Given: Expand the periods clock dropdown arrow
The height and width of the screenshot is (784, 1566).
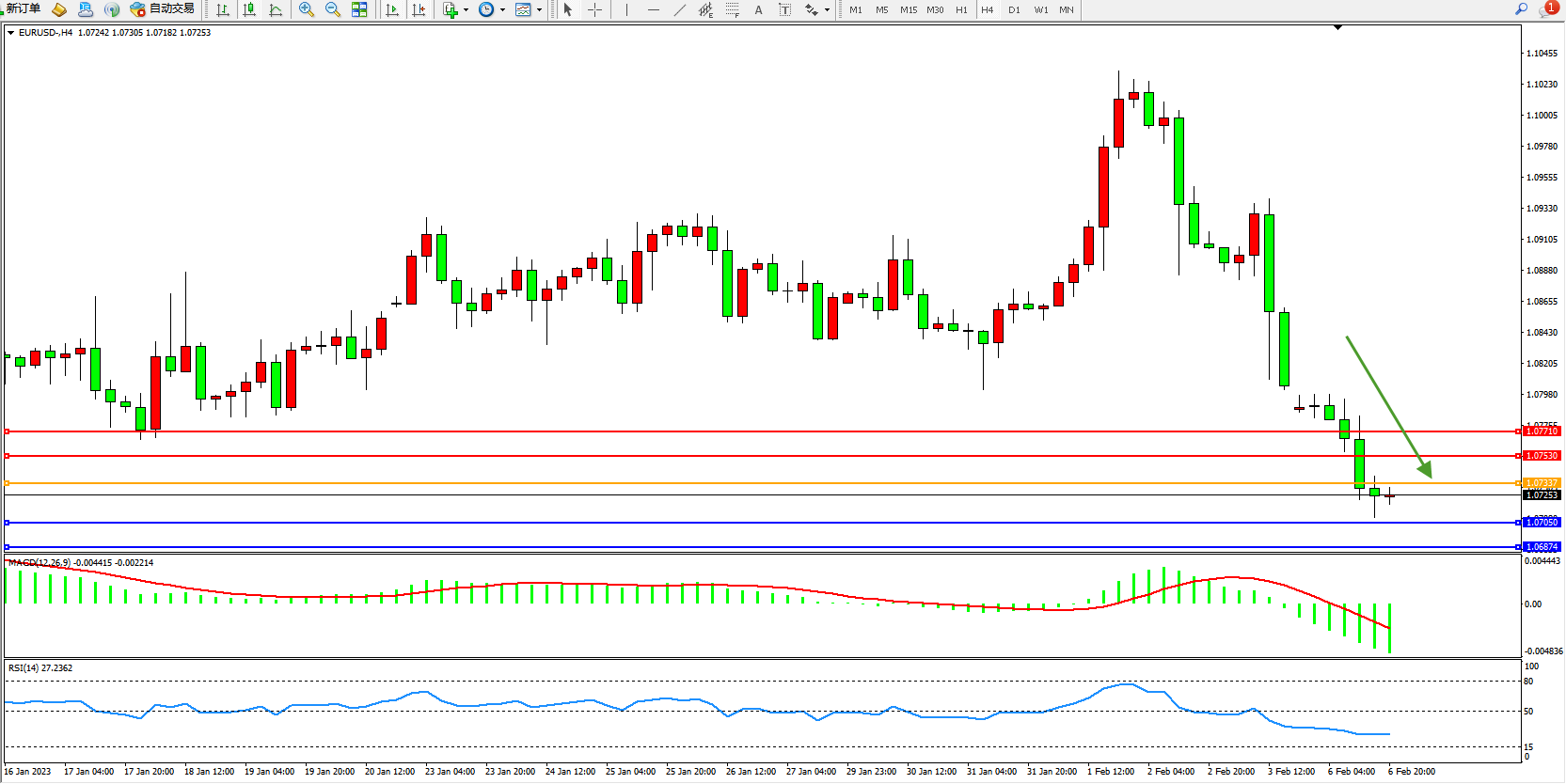Looking at the screenshot, I should pyautogui.click(x=502, y=10).
